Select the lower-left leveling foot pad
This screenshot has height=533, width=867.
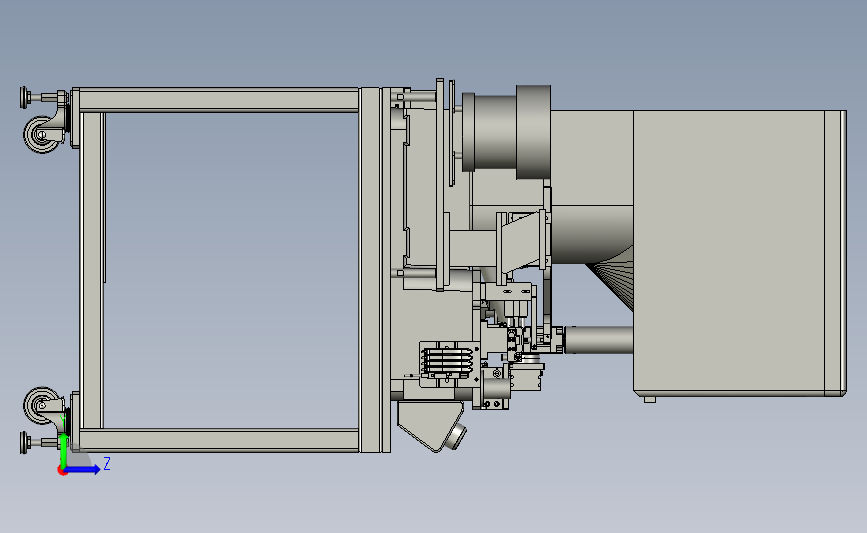(x=25, y=442)
